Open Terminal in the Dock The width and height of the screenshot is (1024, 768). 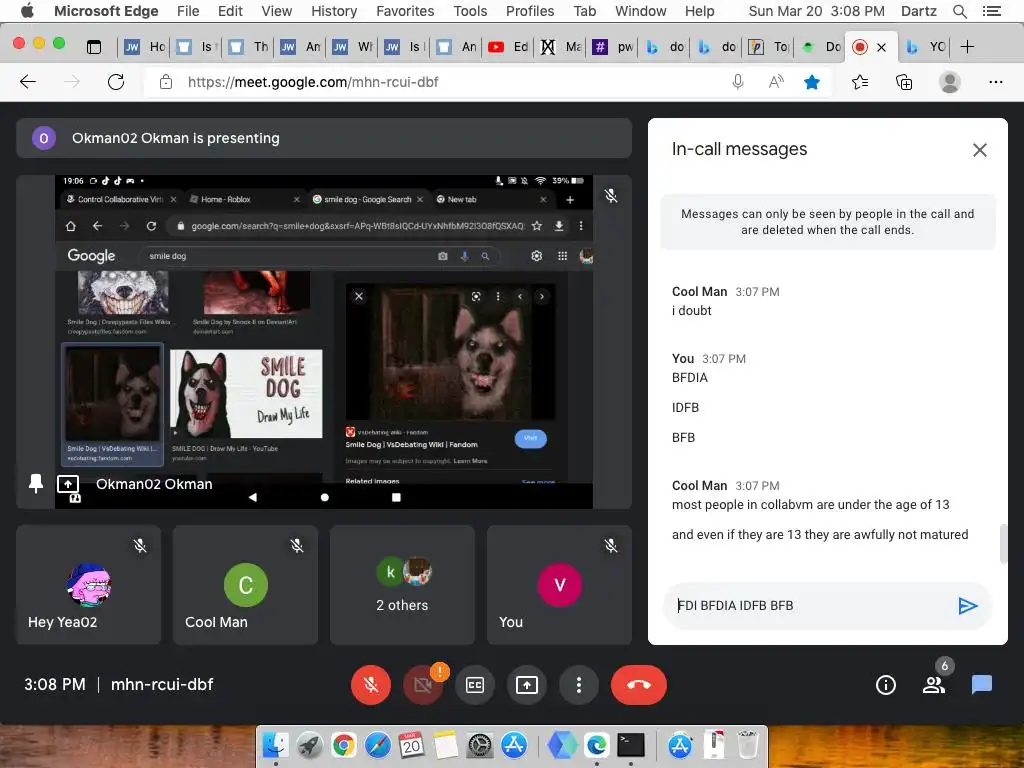click(x=631, y=745)
